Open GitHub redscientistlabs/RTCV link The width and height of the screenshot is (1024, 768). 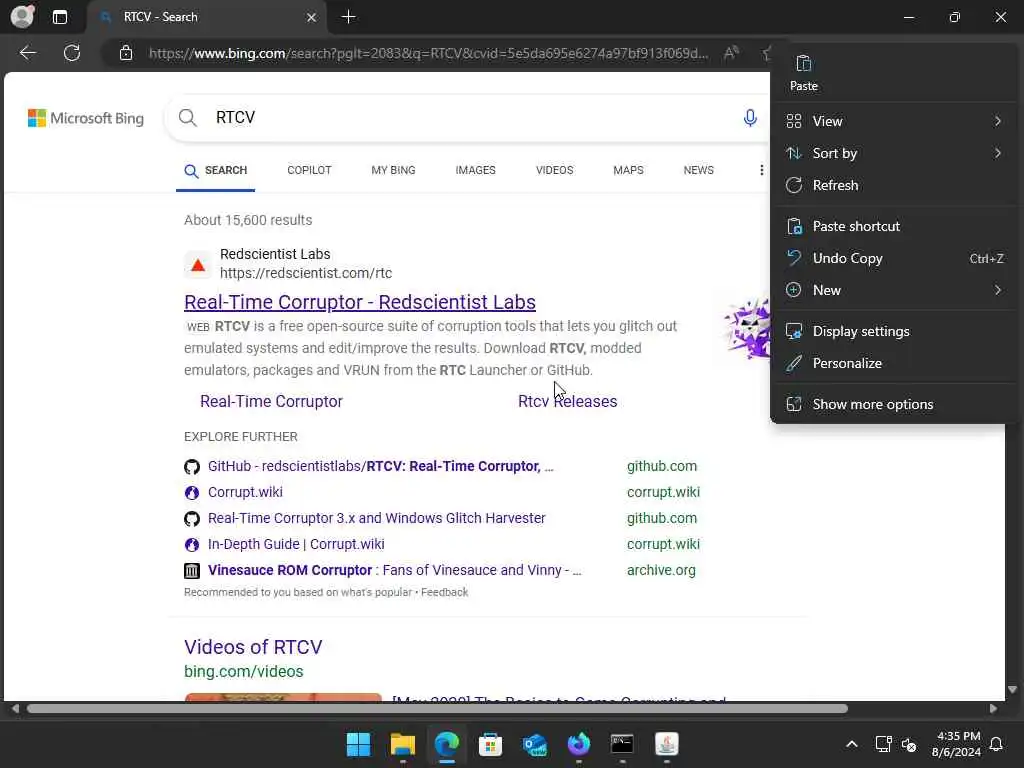point(380,466)
